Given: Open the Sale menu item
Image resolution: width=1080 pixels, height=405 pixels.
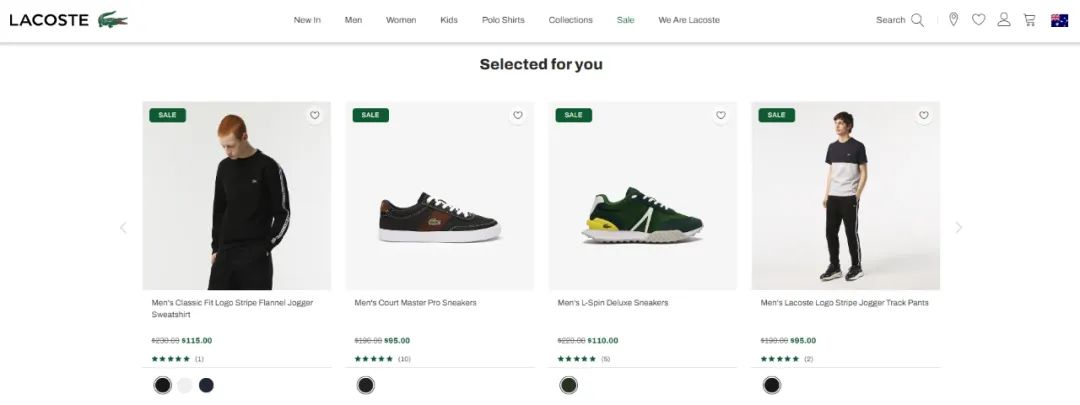Looking at the screenshot, I should tap(625, 20).
